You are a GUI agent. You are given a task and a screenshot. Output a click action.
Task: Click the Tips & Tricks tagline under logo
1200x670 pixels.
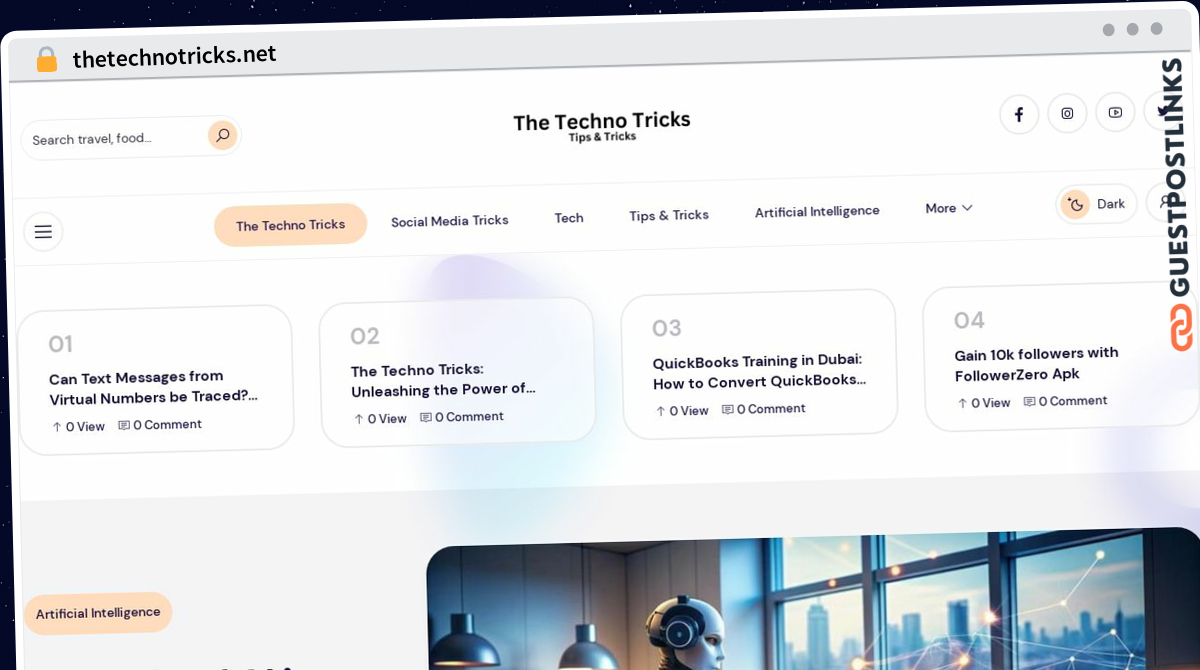tap(602, 137)
